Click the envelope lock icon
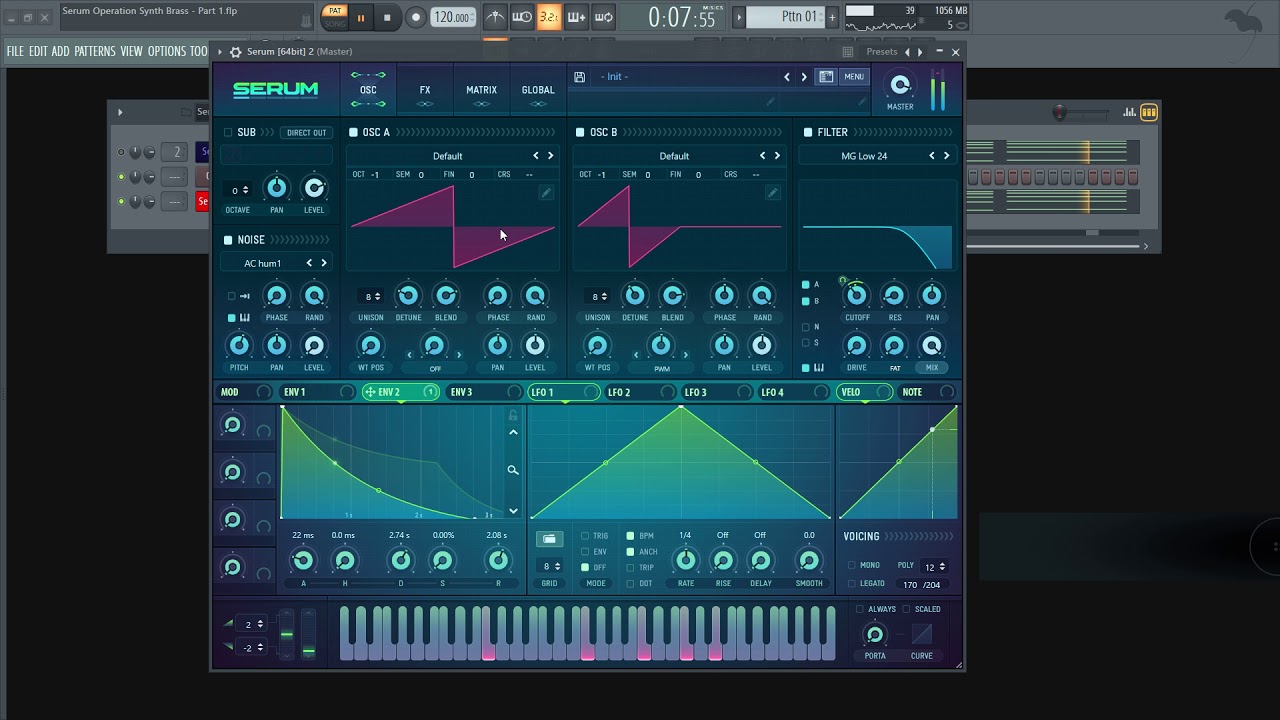Screen dimensions: 1280x720 point(513,415)
